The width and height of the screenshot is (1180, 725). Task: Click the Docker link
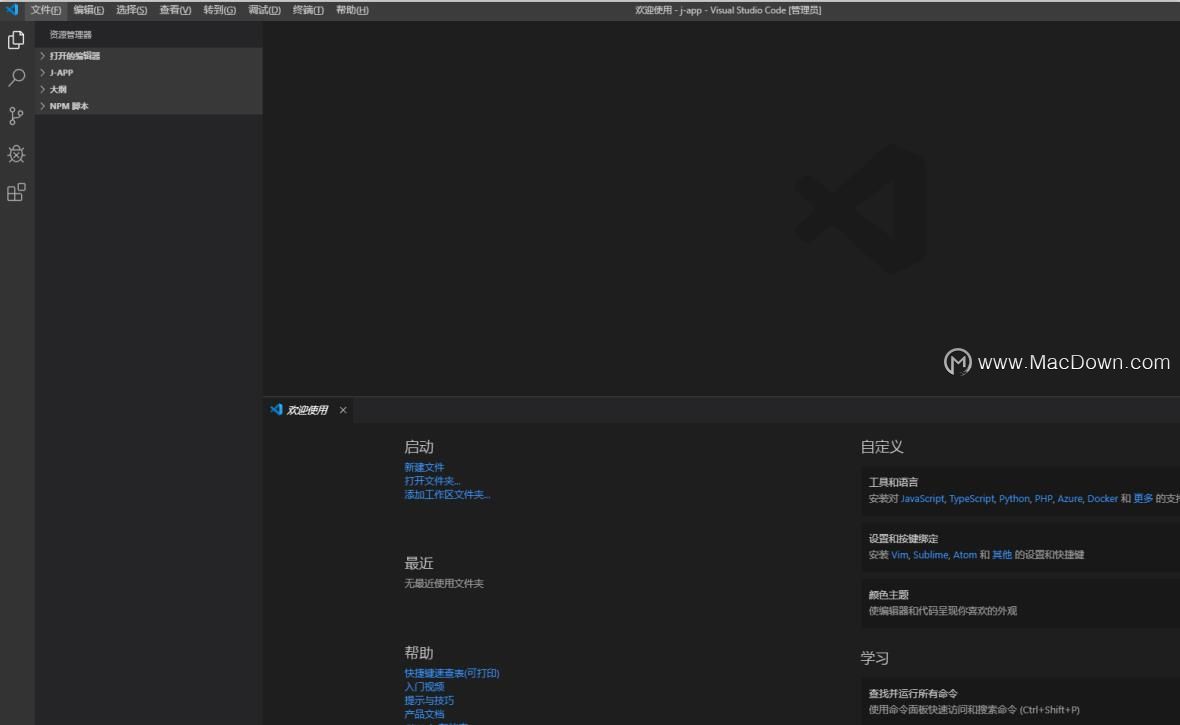(x=1102, y=498)
